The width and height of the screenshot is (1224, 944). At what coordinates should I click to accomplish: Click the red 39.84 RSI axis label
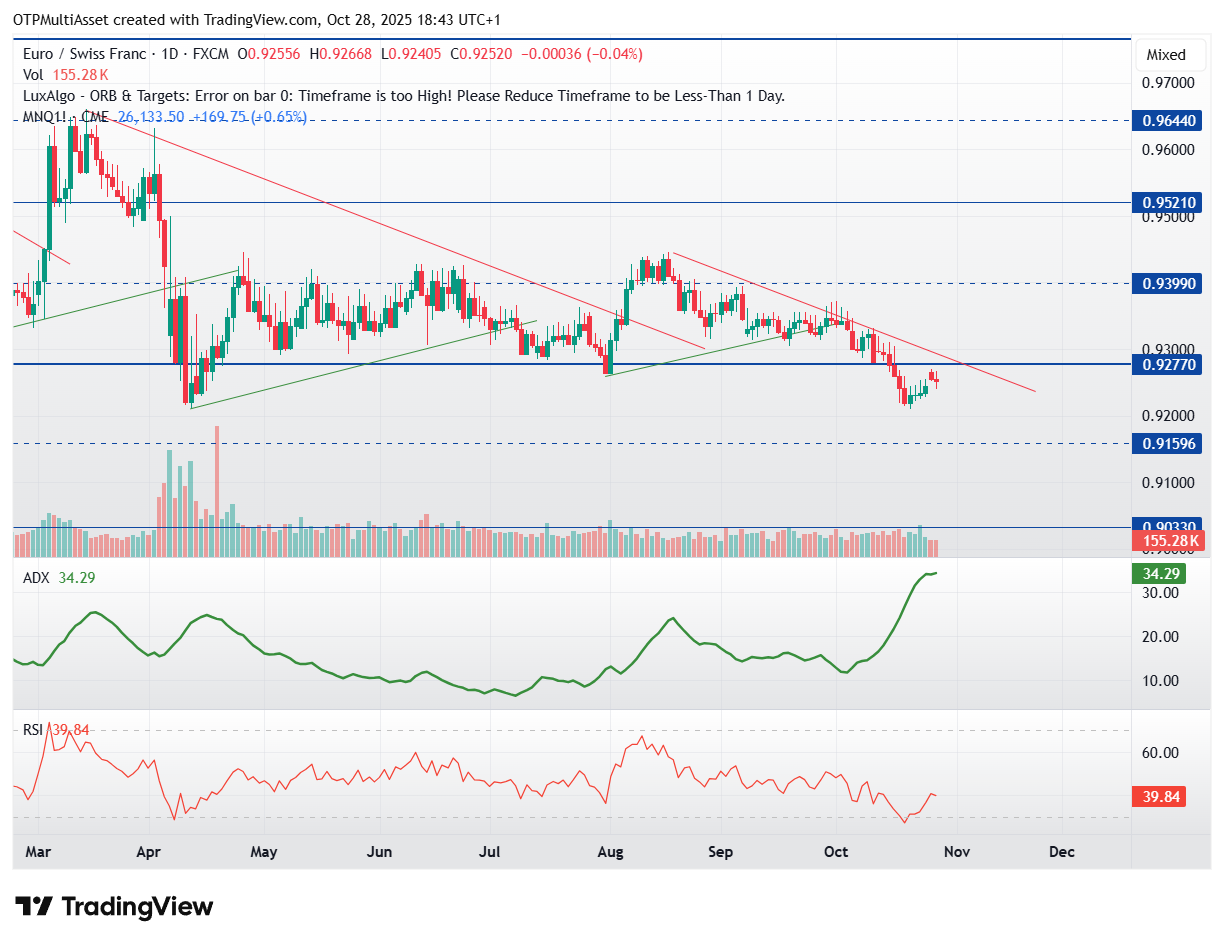(x=1159, y=797)
